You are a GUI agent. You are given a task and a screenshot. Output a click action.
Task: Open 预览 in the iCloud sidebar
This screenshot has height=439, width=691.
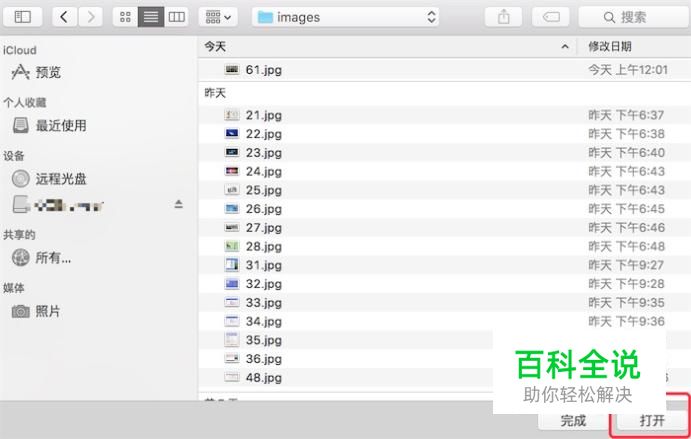pos(47,72)
